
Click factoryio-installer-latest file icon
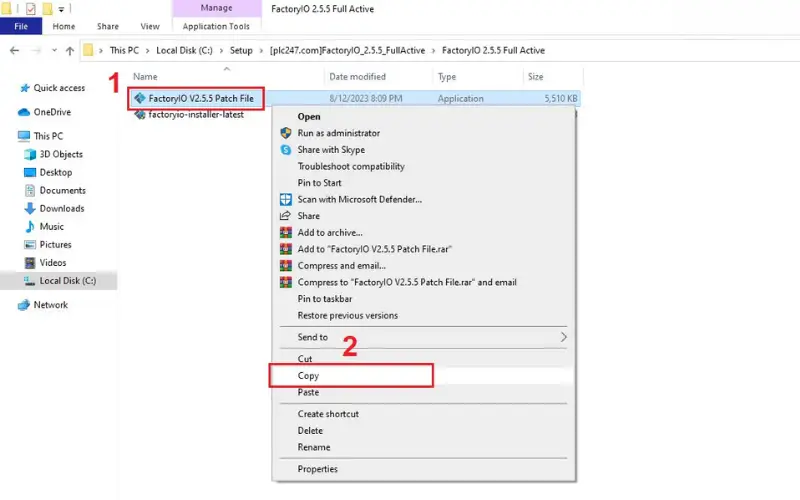click(x=140, y=115)
